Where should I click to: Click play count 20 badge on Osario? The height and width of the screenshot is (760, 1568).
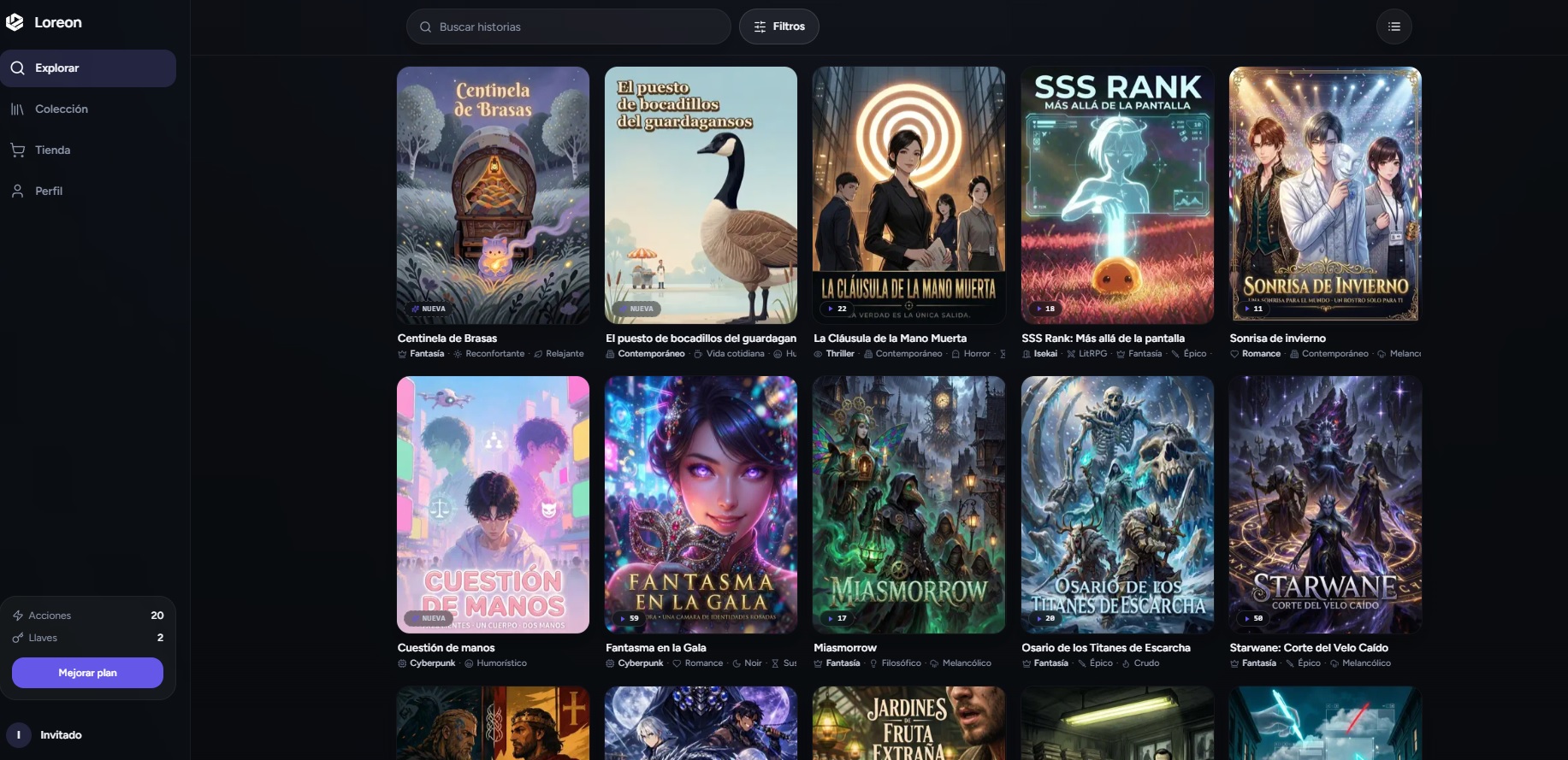pyautogui.click(x=1045, y=618)
